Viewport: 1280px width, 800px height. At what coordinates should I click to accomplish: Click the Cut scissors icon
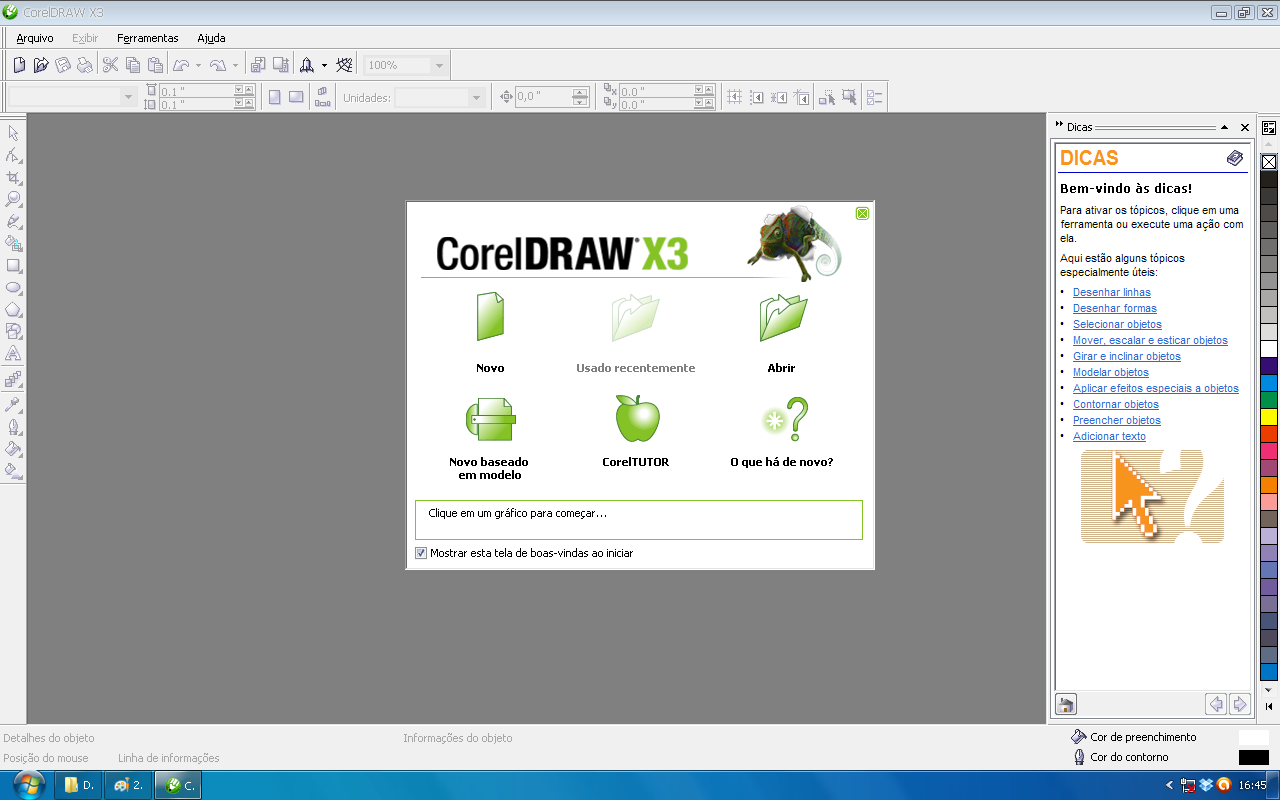[110, 65]
